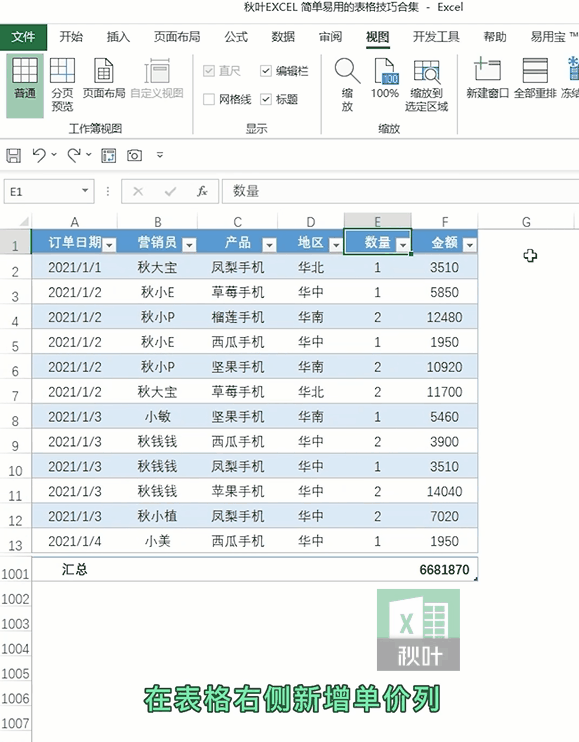Toggle the Headings (标题) checkbox
The height and width of the screenshot is (742, 579).
click(x=266, y=99)
